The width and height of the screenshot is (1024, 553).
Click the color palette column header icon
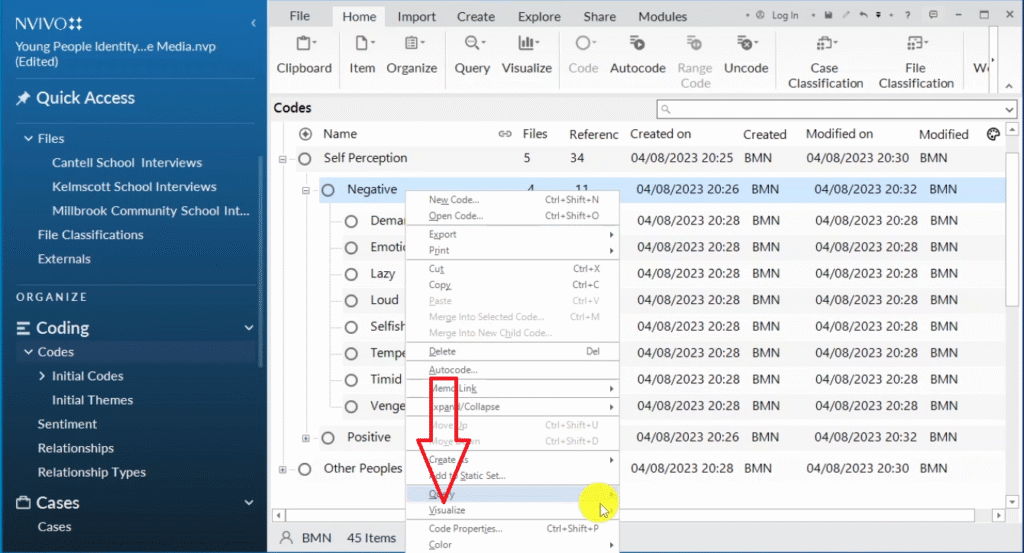click(x=993, y=134)
